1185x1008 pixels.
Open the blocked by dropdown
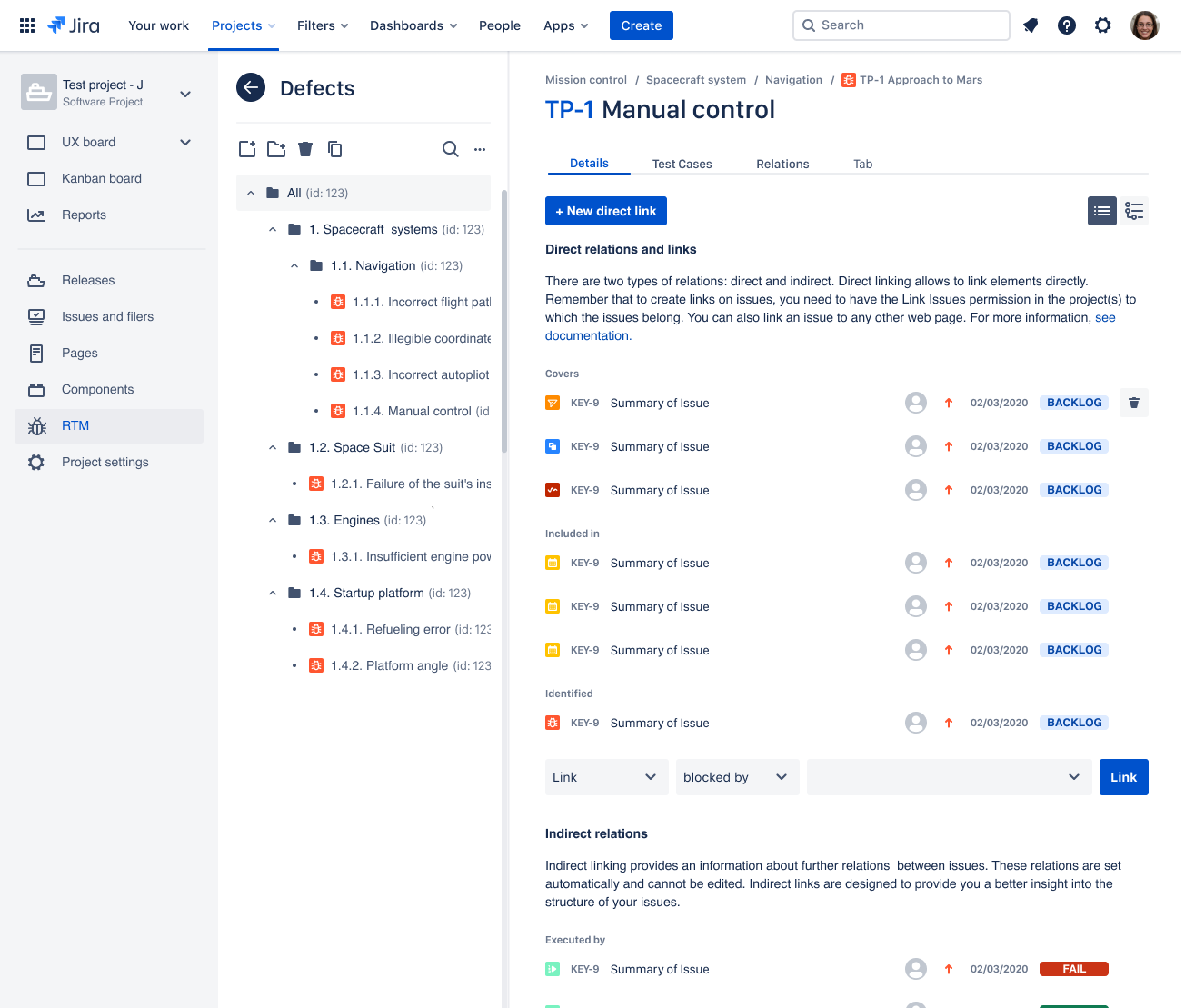(737, 777)
